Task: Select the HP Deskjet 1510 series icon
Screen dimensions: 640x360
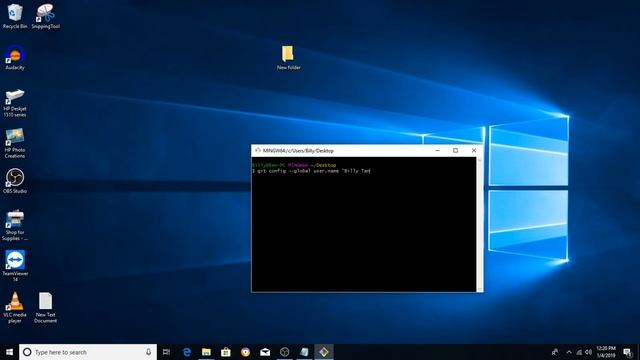Action: [x=15, y=102]
